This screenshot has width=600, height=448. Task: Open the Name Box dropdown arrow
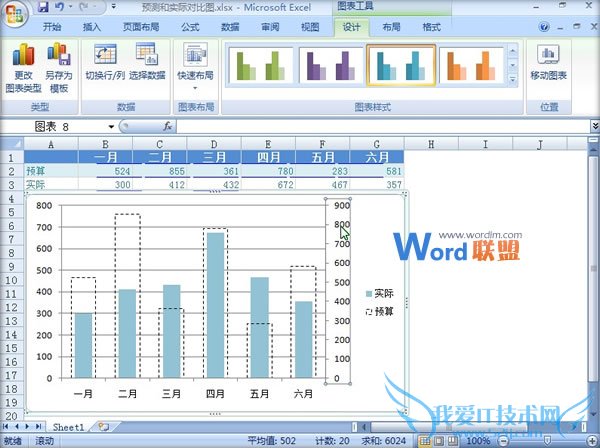111,127
